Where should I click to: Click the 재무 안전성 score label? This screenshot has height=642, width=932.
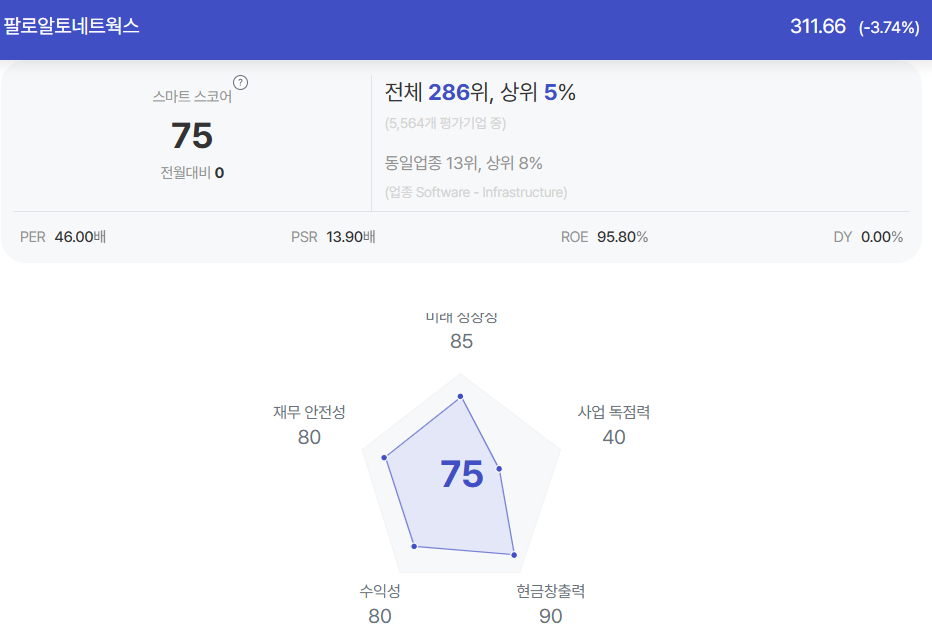[x=309, y=412]
